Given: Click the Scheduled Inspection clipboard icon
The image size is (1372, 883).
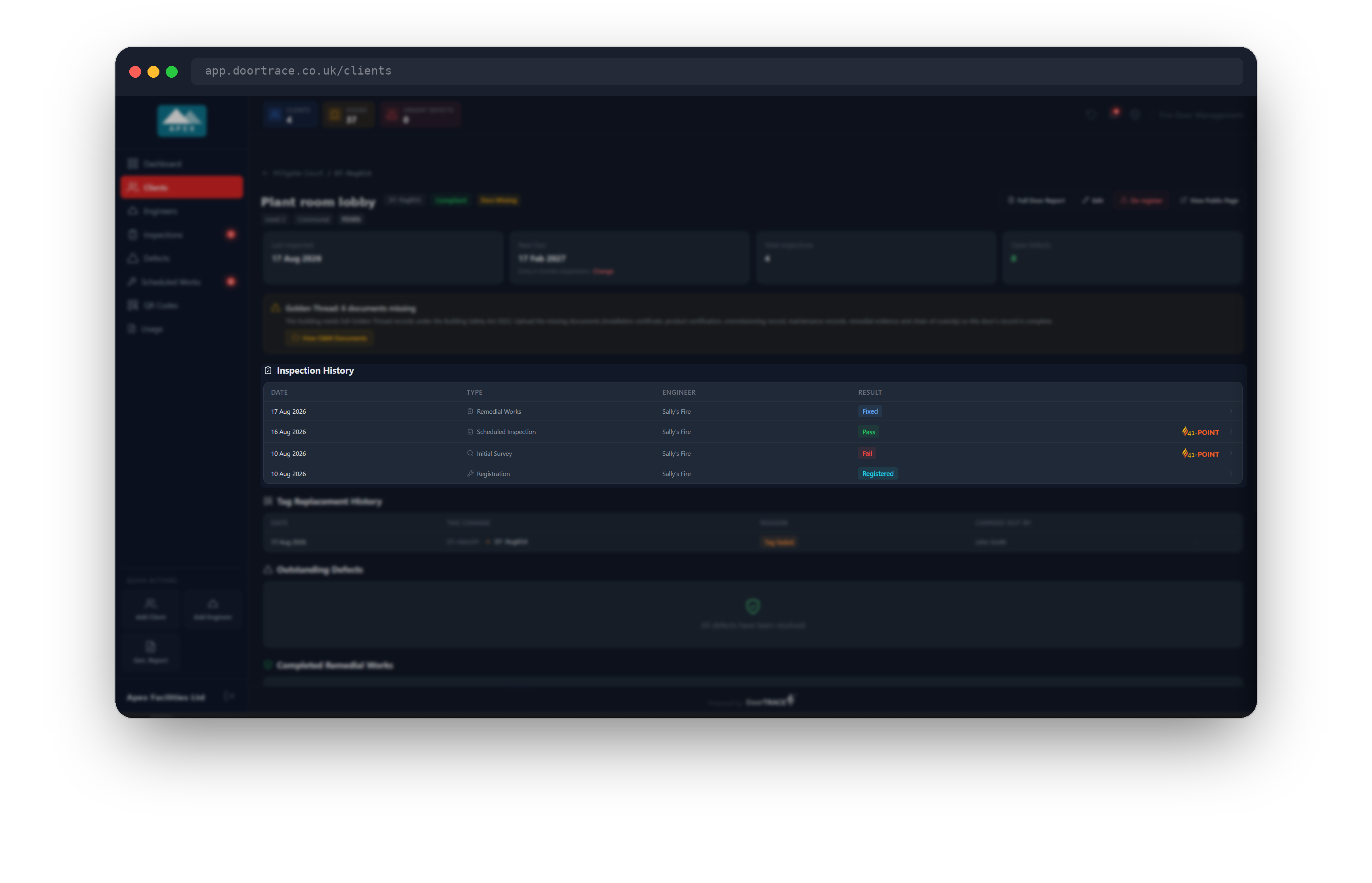Looking at the screenshot, I should [470, 432].
